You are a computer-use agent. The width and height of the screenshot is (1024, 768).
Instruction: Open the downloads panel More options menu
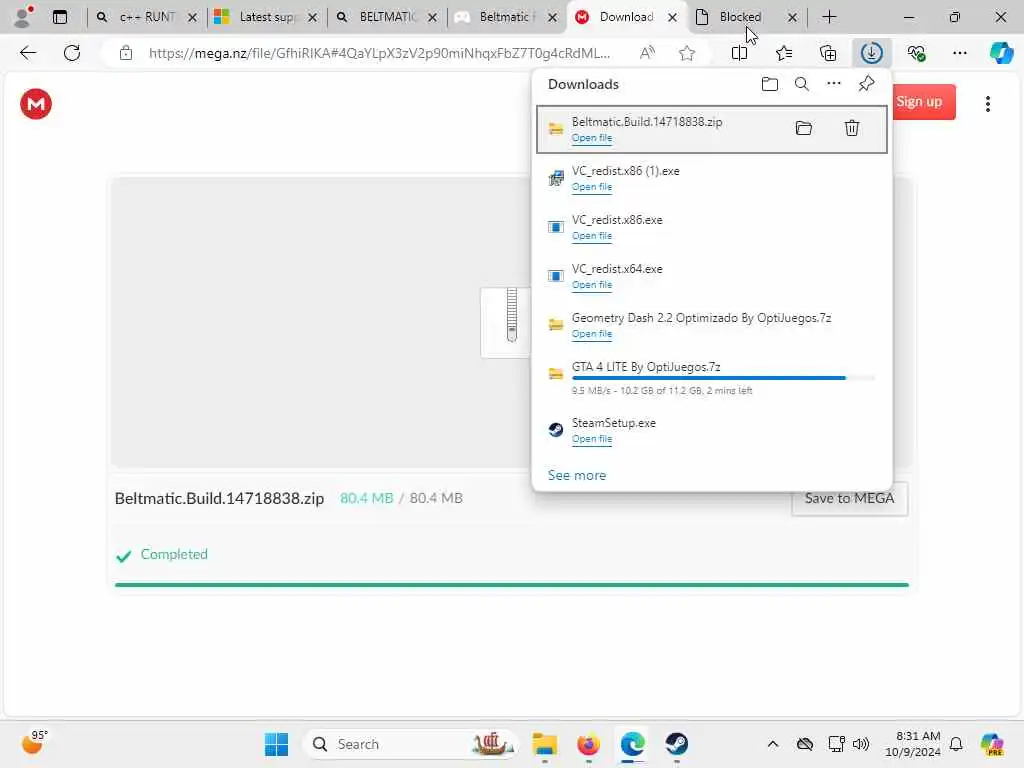[x=833, y=84]
